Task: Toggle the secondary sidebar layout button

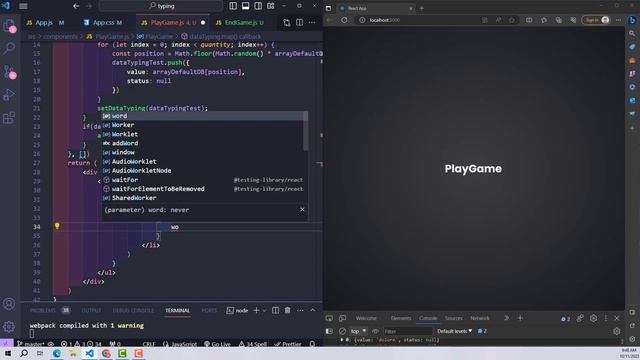Action: (258, 6)
